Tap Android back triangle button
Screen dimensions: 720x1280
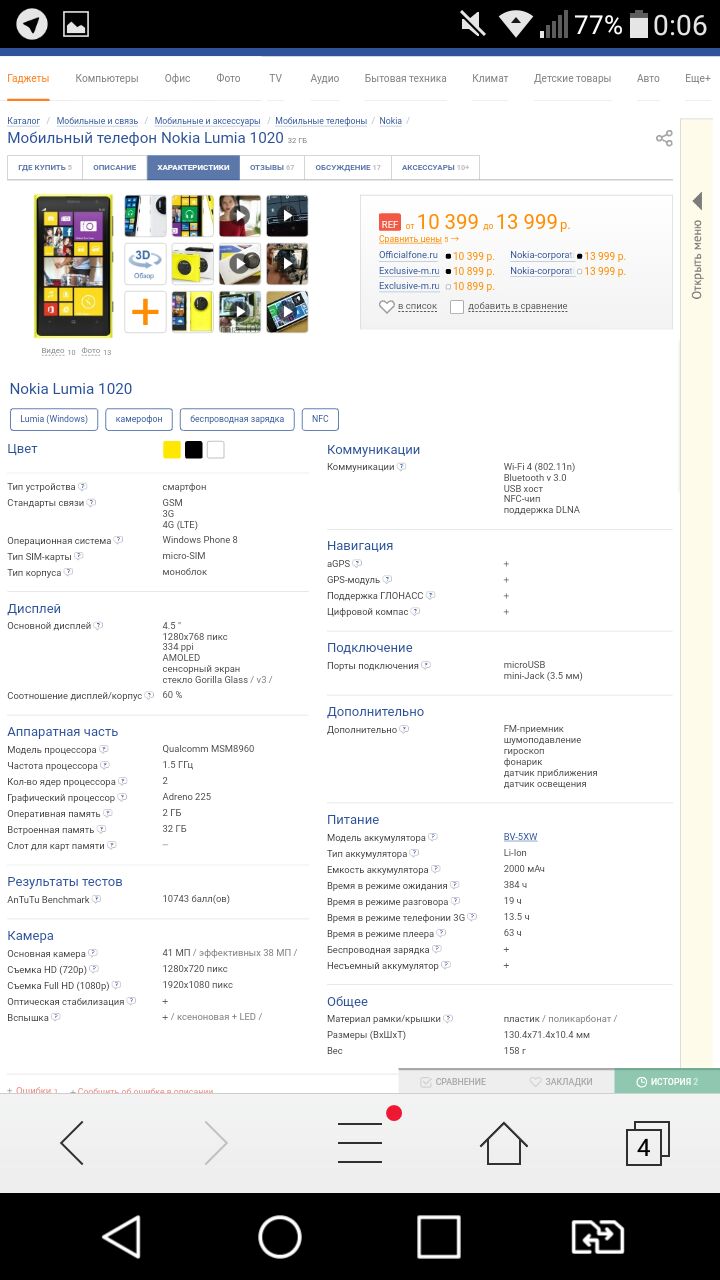122,1237
